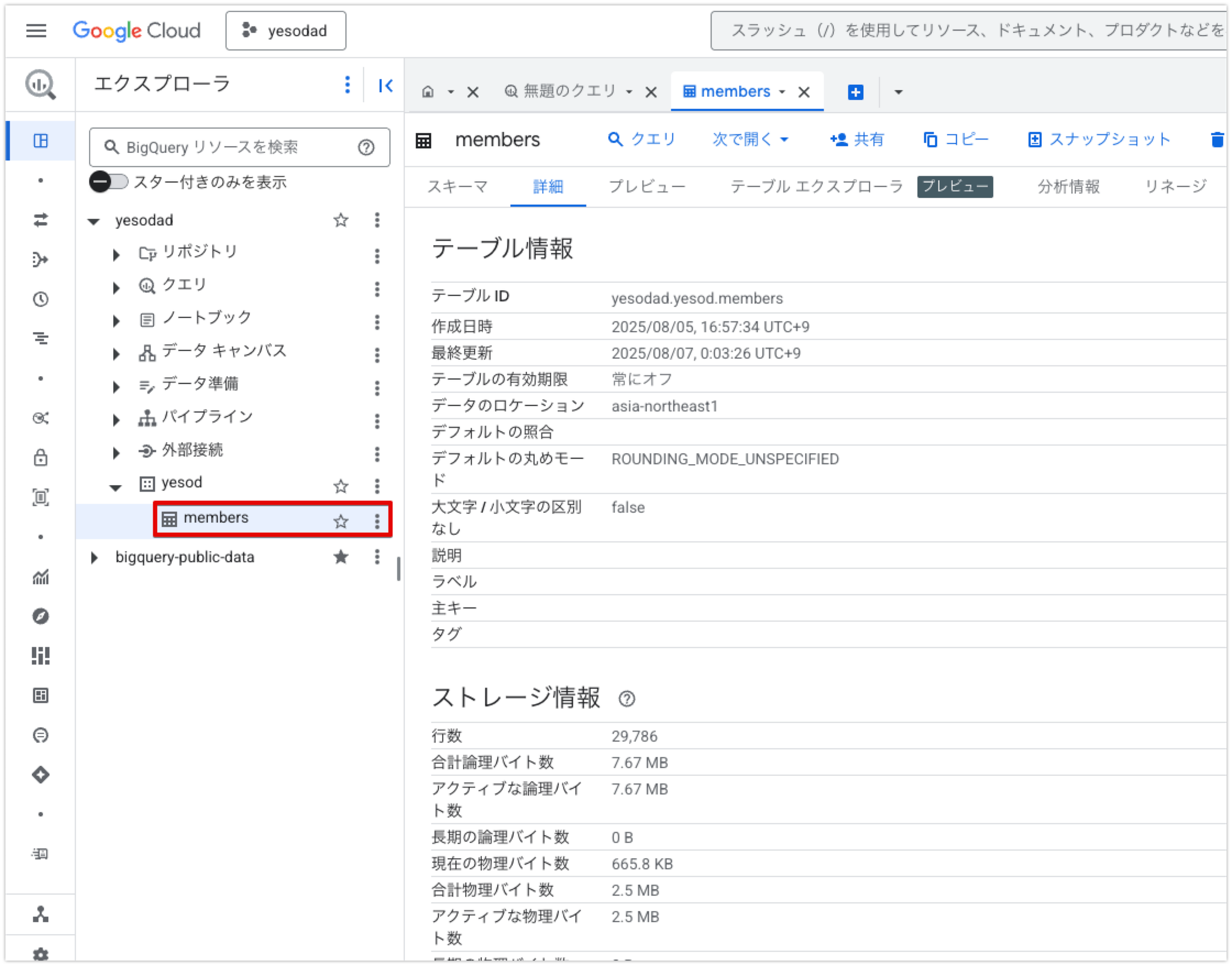The width and height of the screenshot is (1232, 966).
Task: Click the explorer panel scrollbar handle
Action: point(398,569)
